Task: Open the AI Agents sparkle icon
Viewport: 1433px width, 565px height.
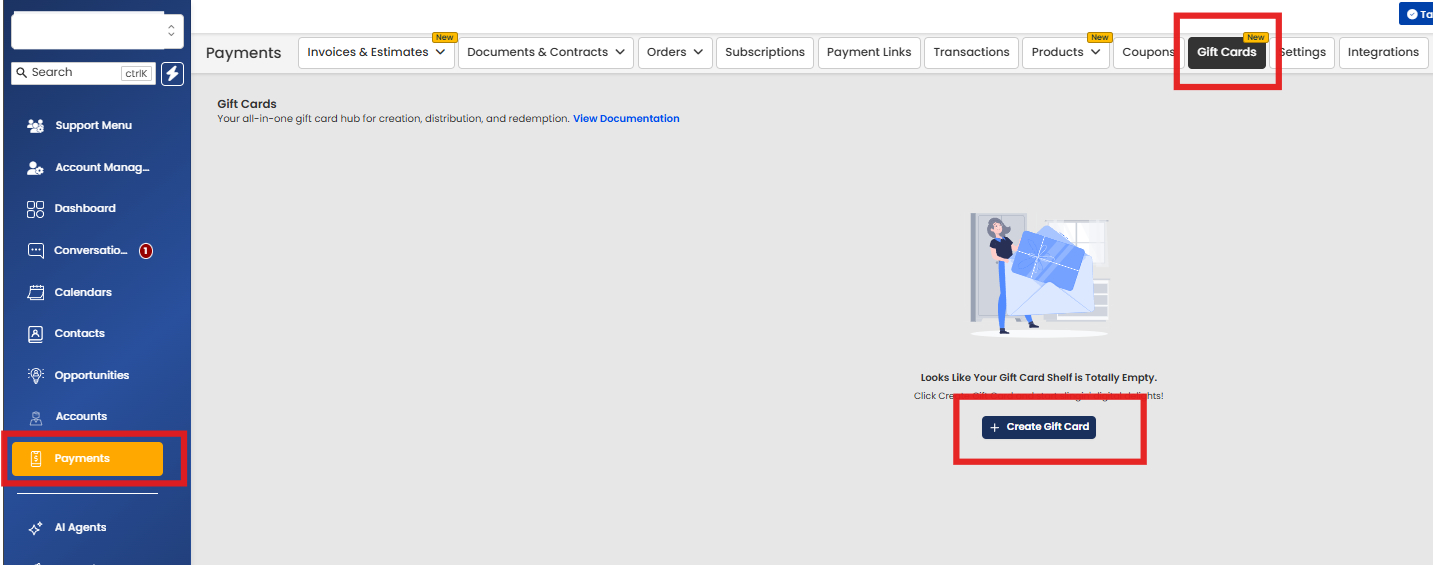Action: click(x=36, y=528)
